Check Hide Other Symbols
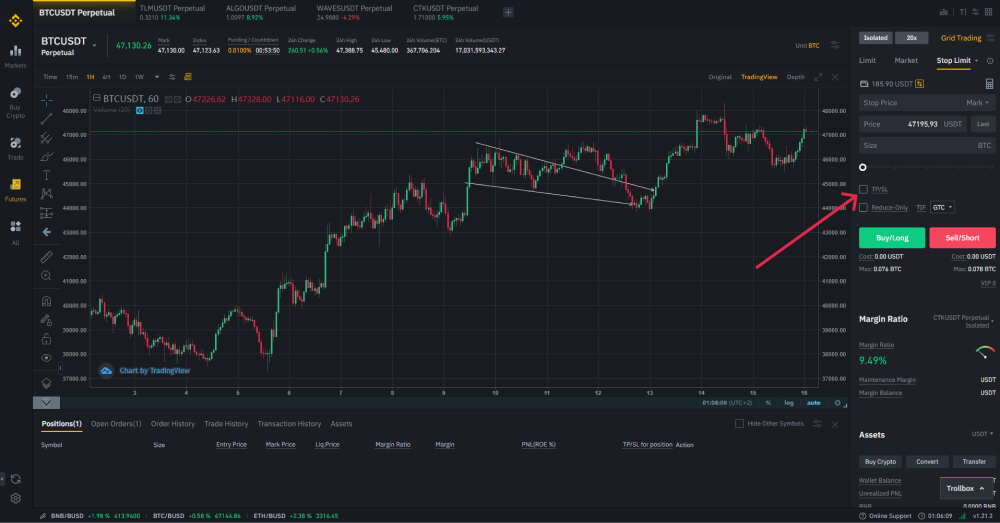The image size is (1000, 523). 739,424
